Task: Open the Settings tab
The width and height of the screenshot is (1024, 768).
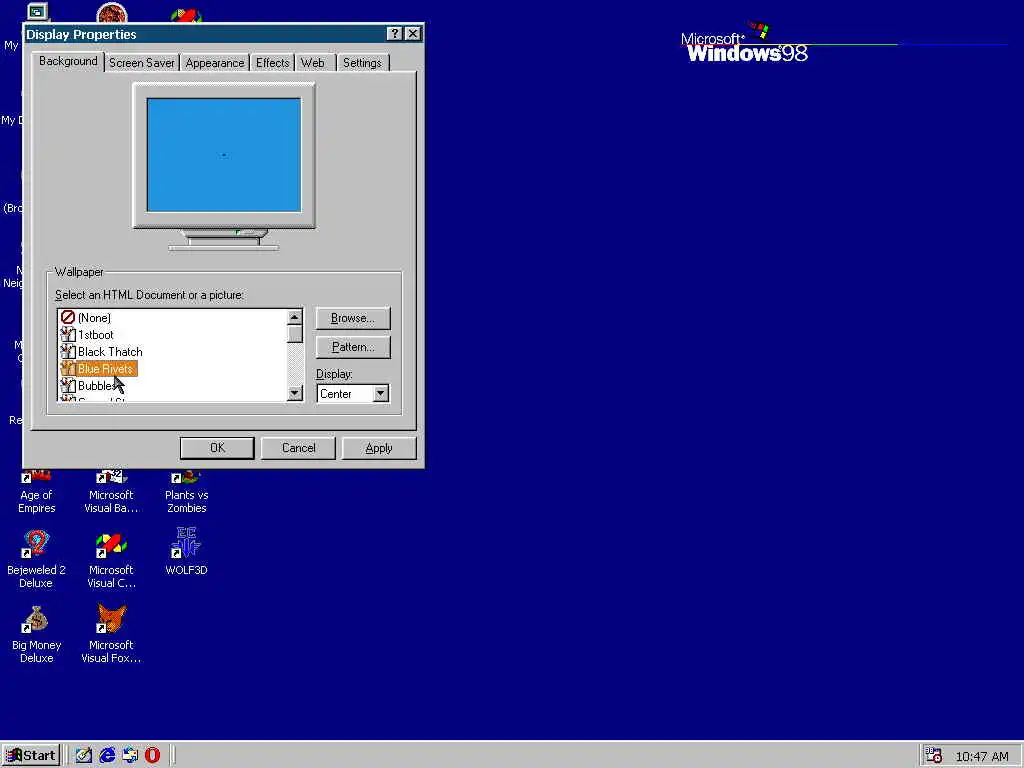Action: (x=362, y=63)
